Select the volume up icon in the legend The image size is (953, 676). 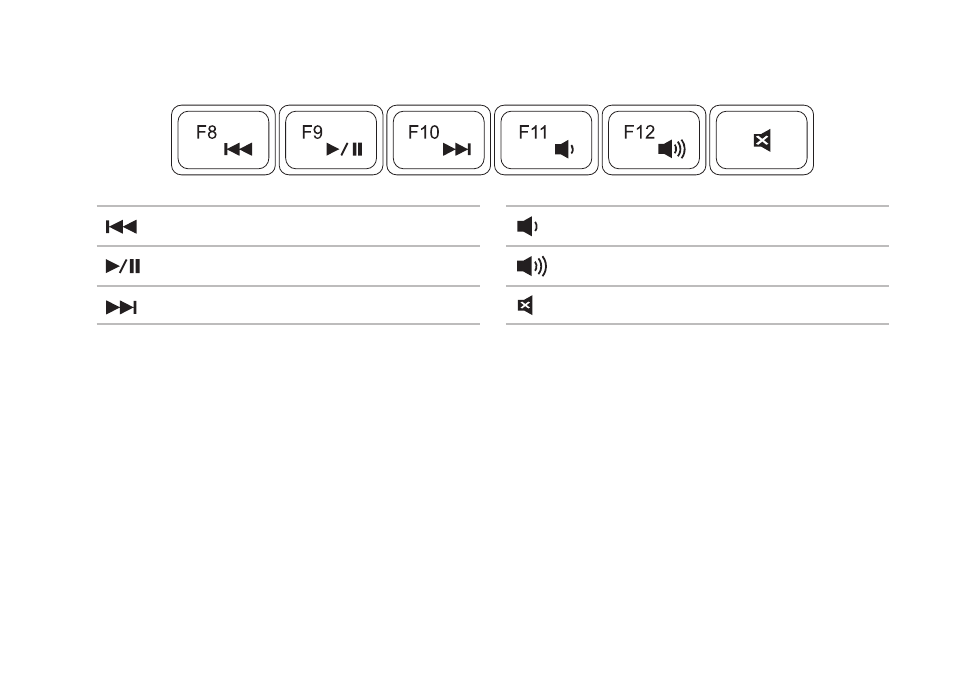tap(532, 266)
